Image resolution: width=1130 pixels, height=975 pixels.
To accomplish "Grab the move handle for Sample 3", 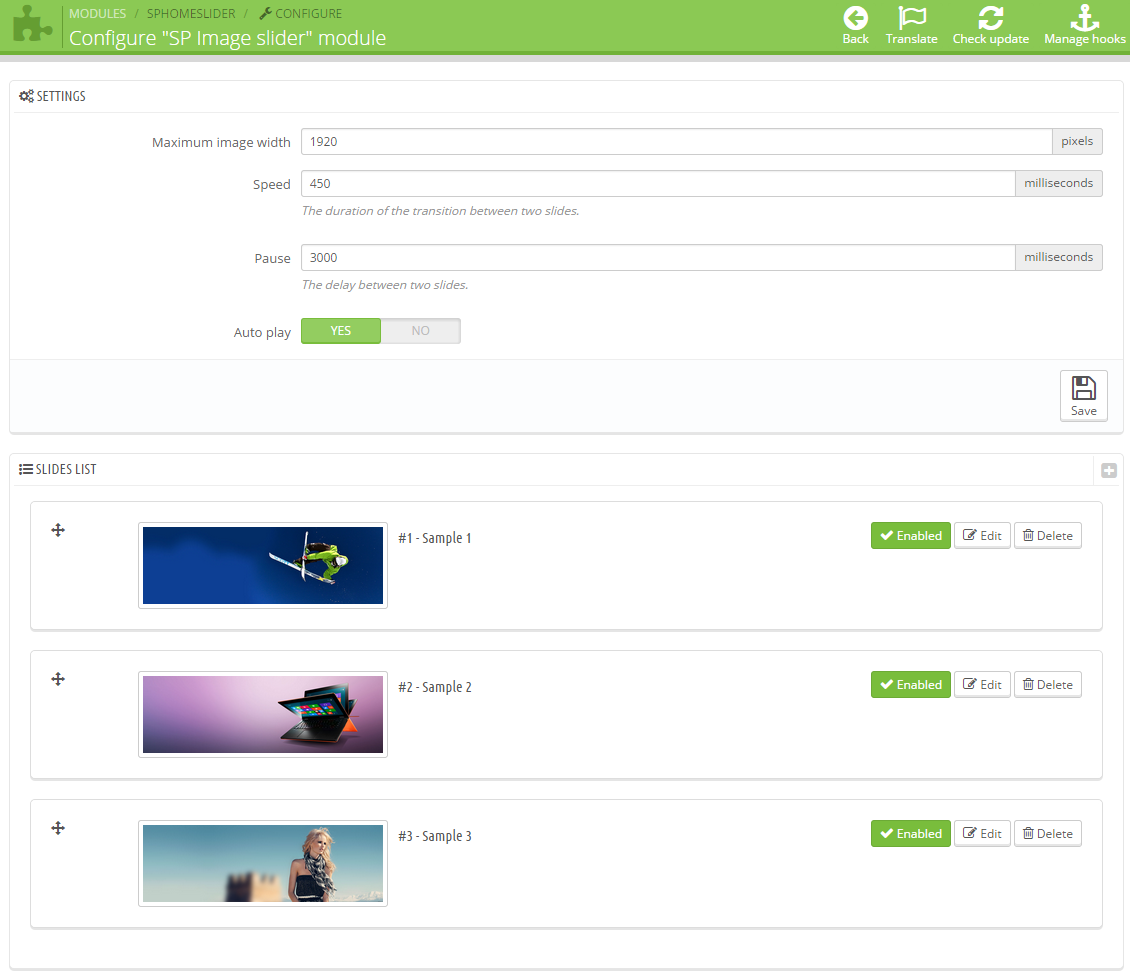I will 58,828.
